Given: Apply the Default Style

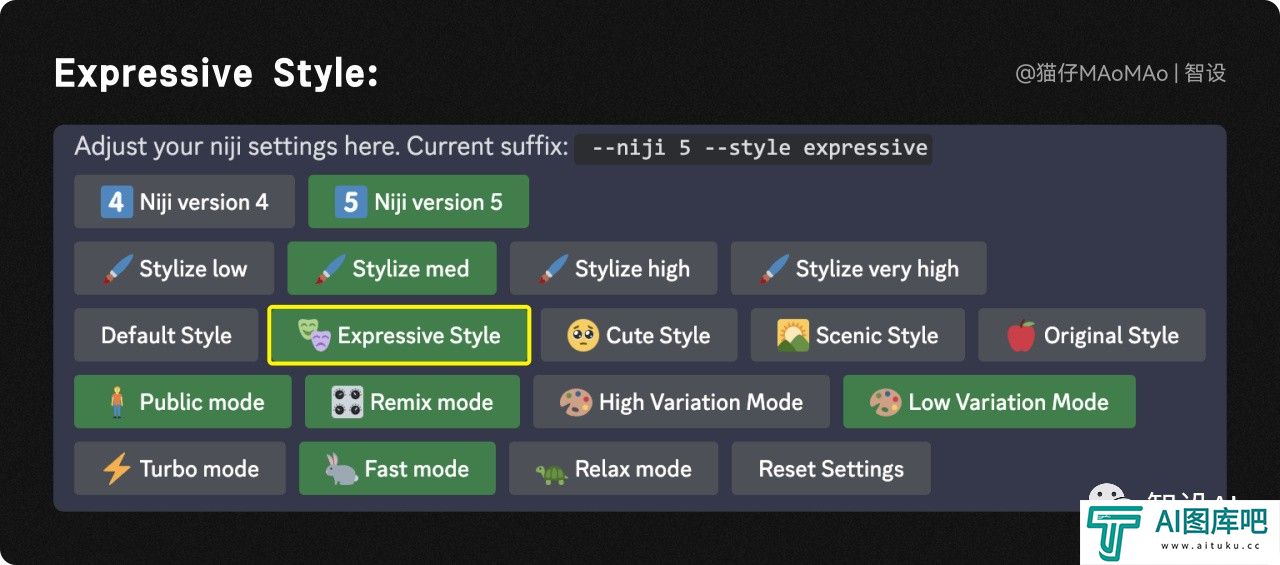Looking at the screenshot, I should click(167, 335).
